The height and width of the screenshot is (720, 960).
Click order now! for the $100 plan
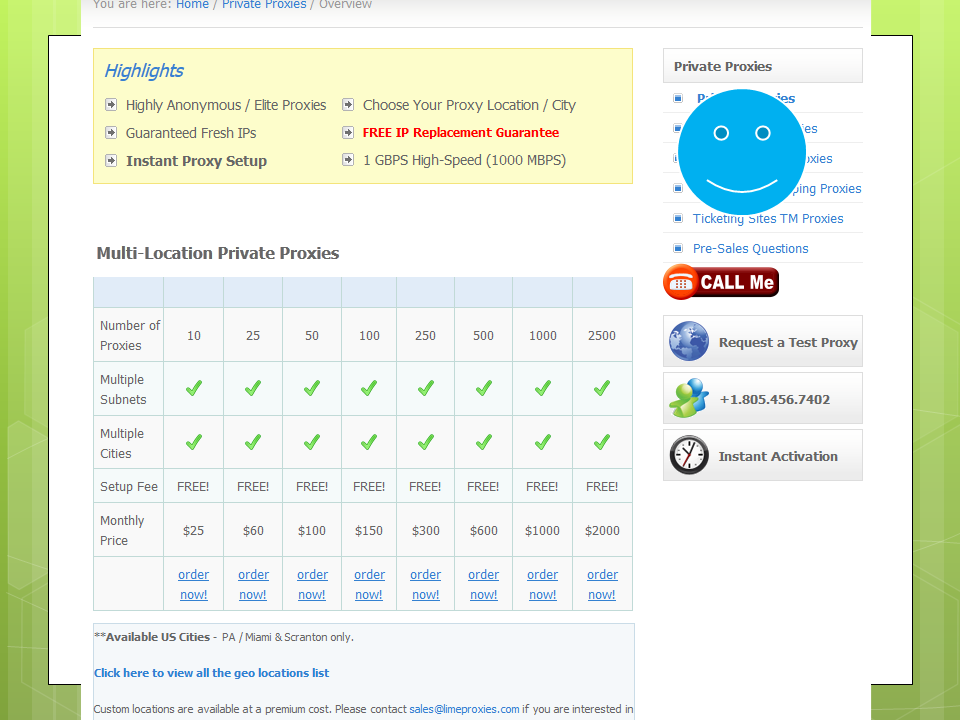(x=312, y=584)
